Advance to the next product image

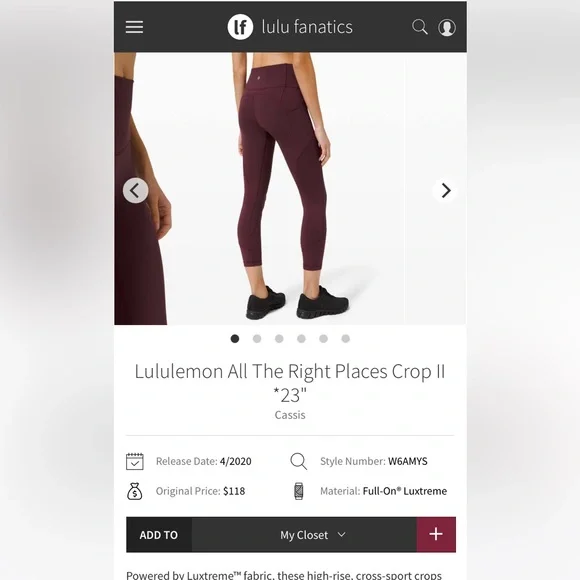click(x=445, y=190)
